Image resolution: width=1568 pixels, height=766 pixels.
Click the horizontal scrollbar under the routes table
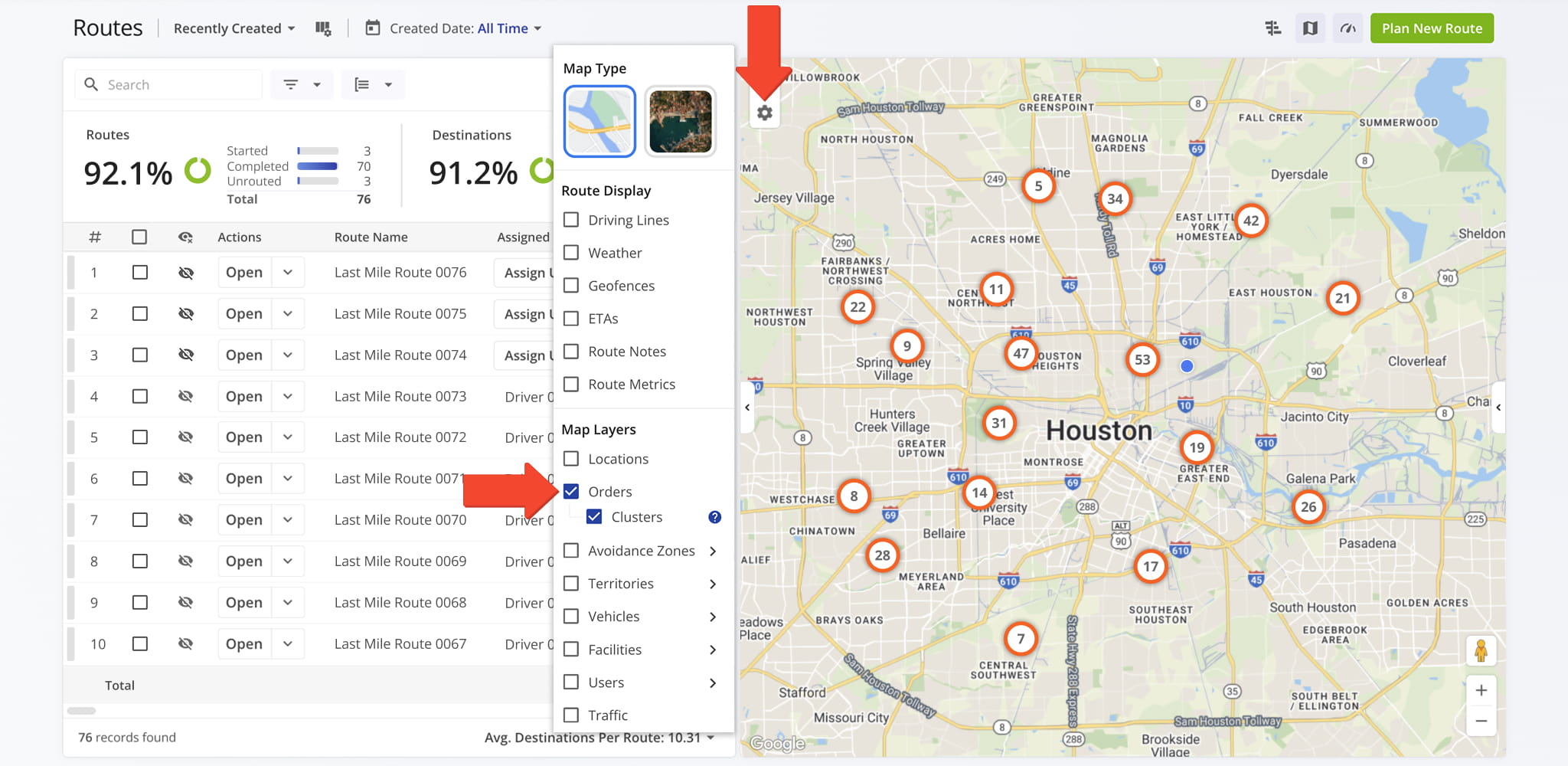[x=82, y=711]
